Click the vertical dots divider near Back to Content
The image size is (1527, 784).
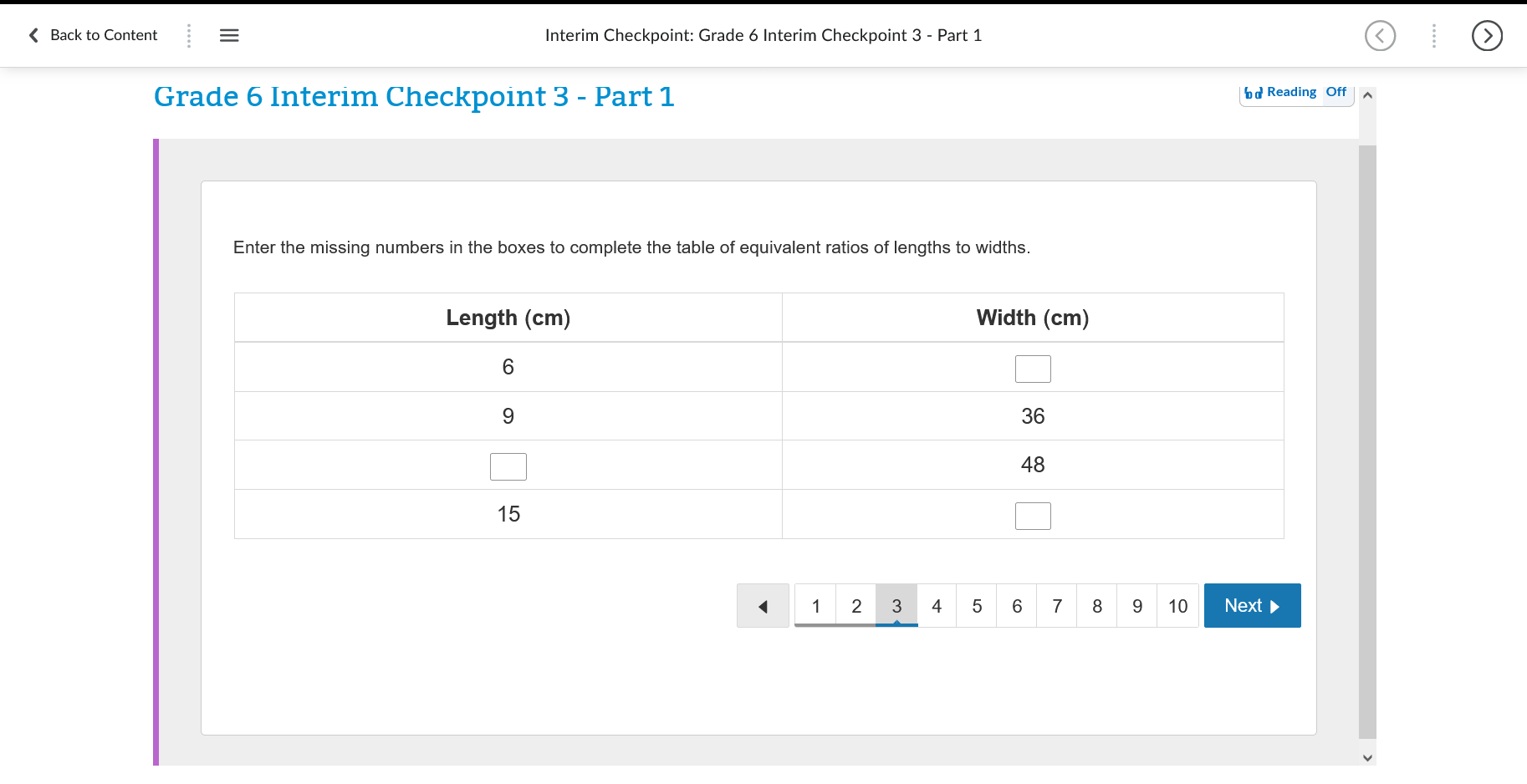(x=188, y=35)
